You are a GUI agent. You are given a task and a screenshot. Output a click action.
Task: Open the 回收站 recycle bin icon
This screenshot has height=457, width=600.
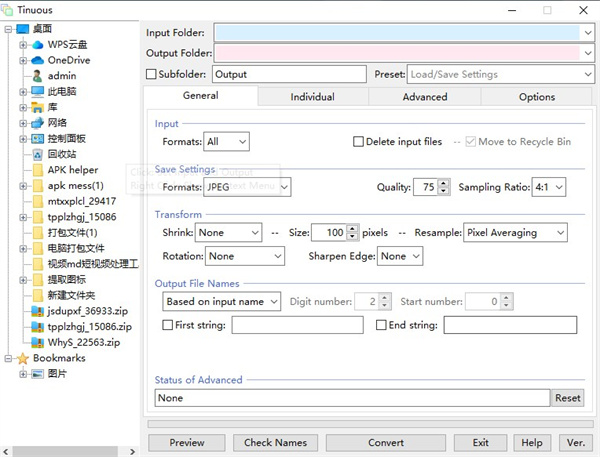point(37,154)
